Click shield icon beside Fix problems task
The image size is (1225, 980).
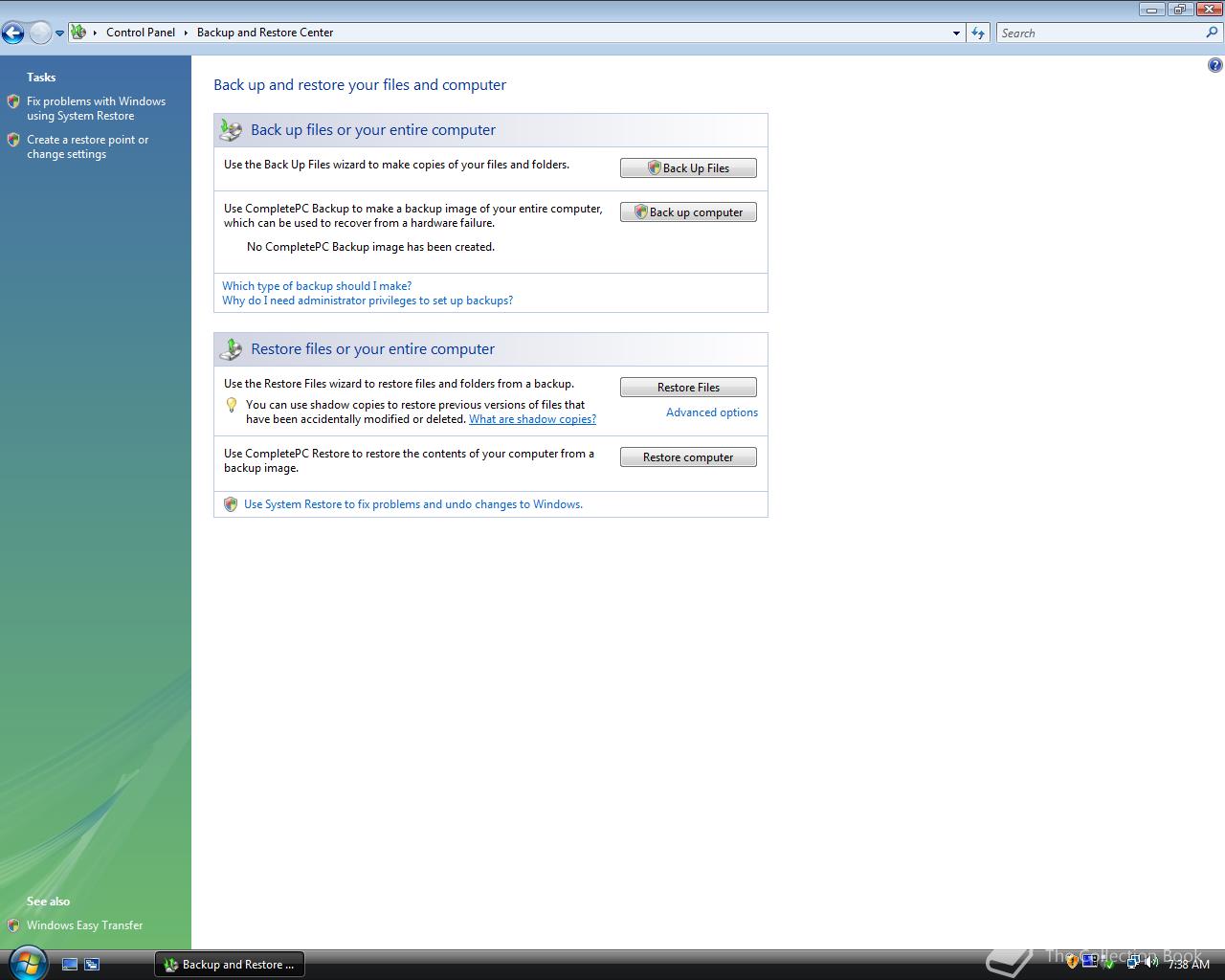[x=13, y=101]
